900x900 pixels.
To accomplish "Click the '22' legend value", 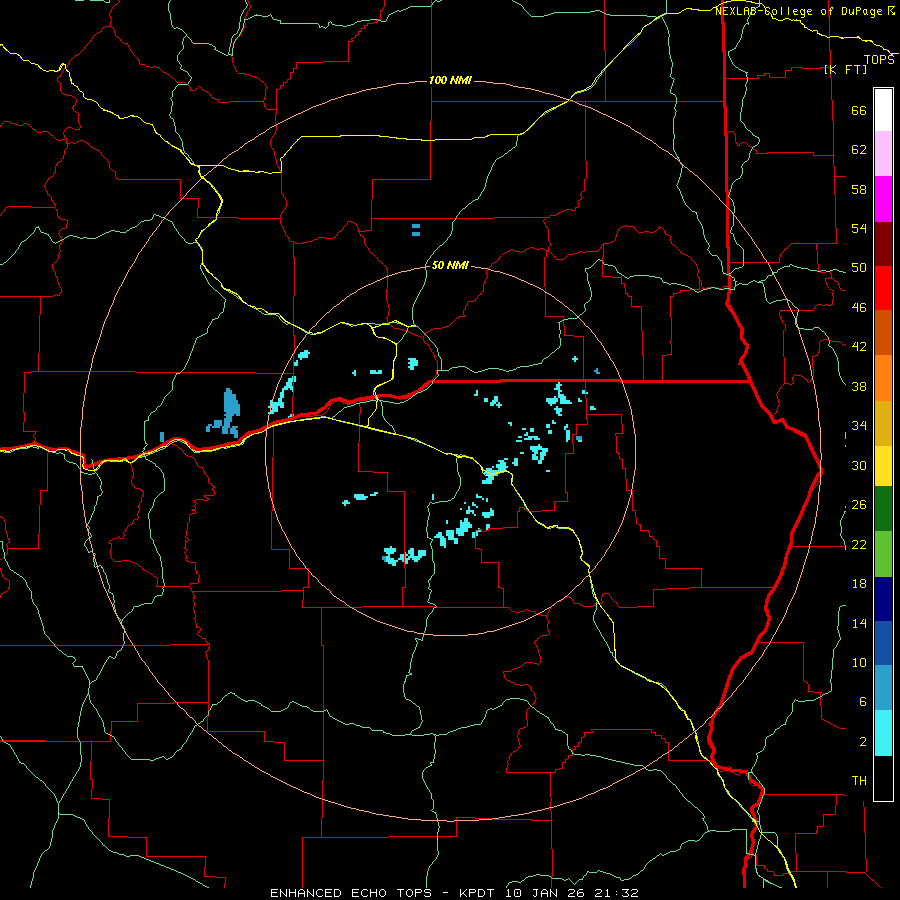I will click(859, 544).
